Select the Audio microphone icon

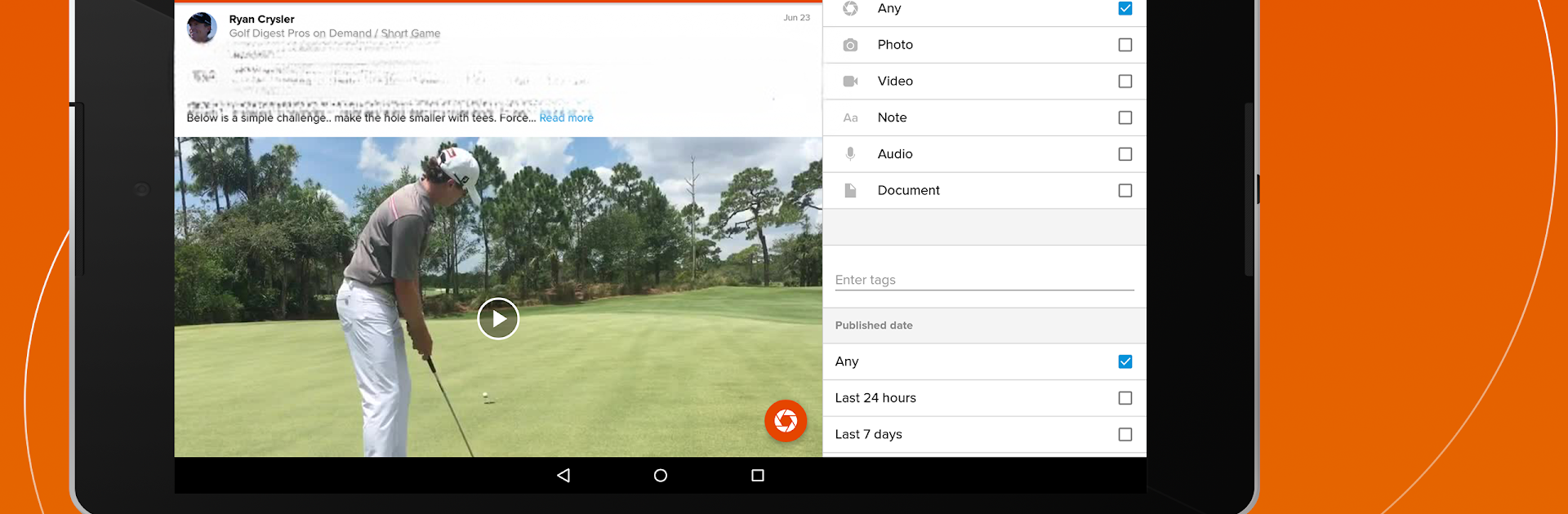tap(850, 154)
